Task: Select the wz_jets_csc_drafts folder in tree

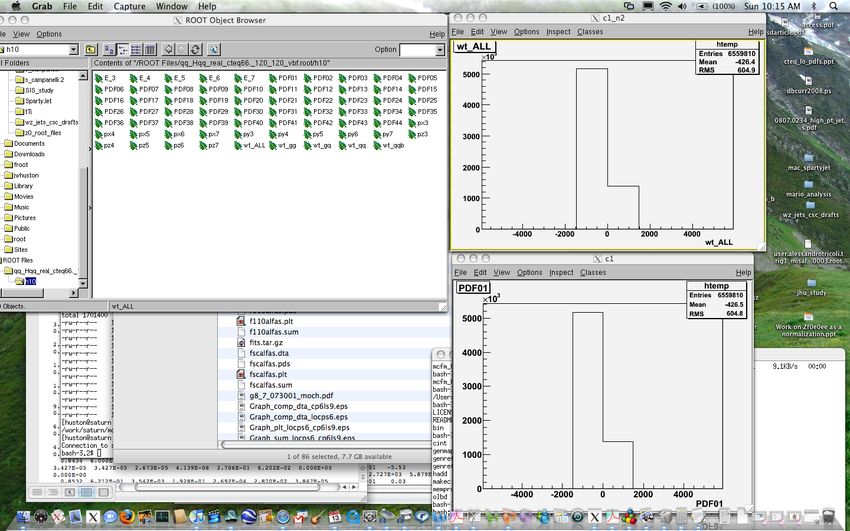Action: click(47, 122)
